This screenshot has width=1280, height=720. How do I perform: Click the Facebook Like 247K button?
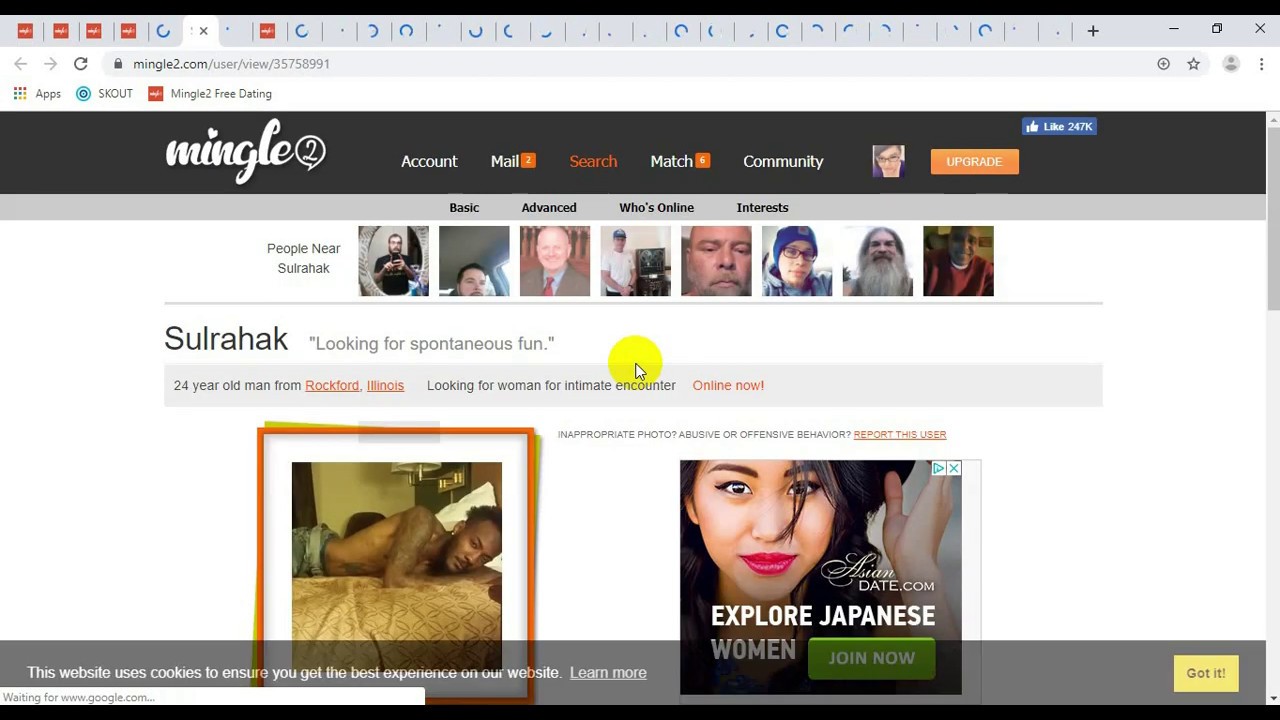click(1059, 127)
